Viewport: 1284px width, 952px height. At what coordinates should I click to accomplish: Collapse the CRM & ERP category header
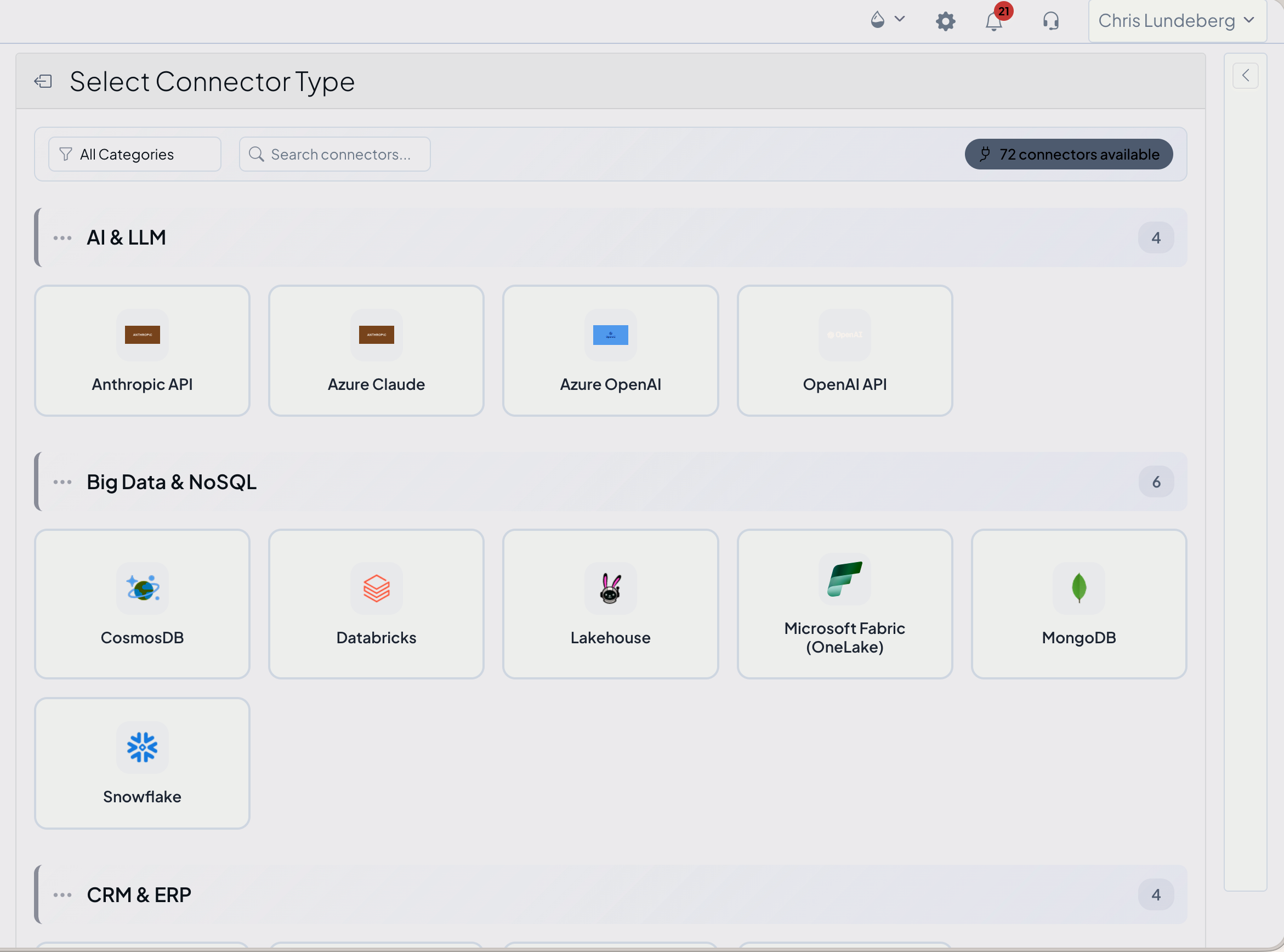pyautogui.click(x=611, y=895)
